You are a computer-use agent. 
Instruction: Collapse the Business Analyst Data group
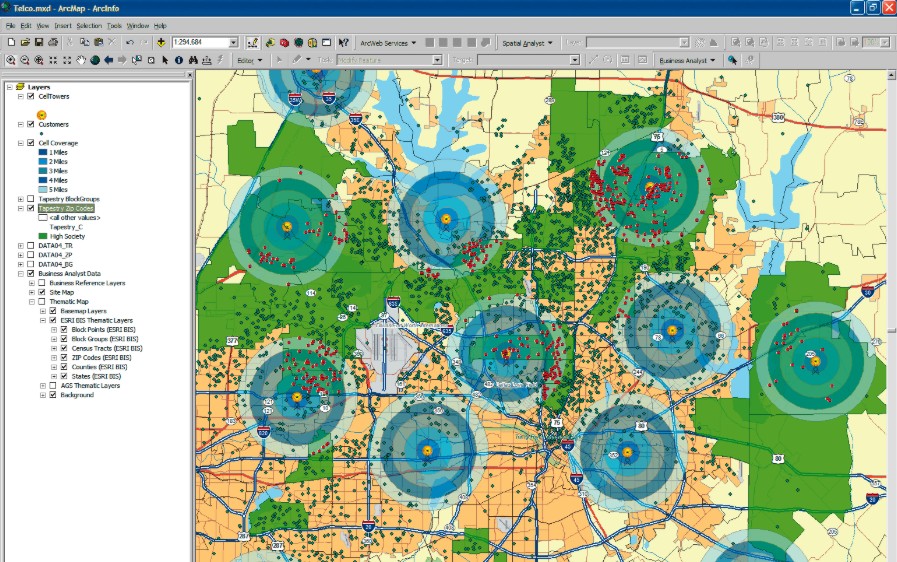coord(20,273)
